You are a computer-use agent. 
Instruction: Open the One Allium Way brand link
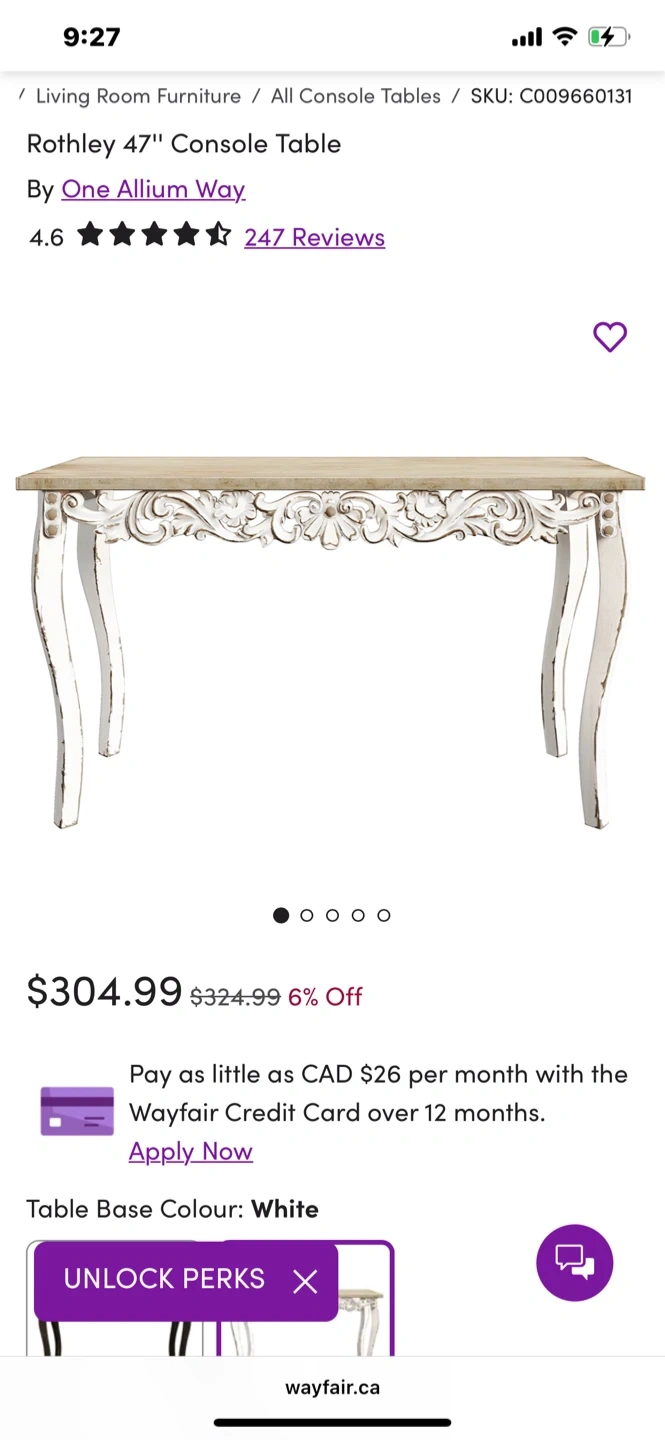coord(153,189)
